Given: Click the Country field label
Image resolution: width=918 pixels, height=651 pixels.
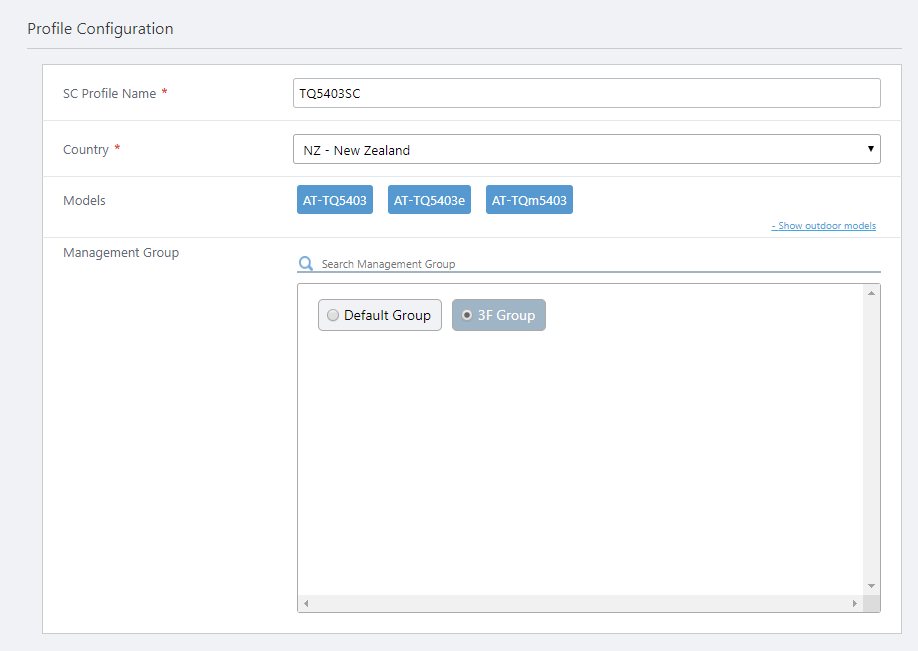Looking at the screenshot, I should point(86,149).
